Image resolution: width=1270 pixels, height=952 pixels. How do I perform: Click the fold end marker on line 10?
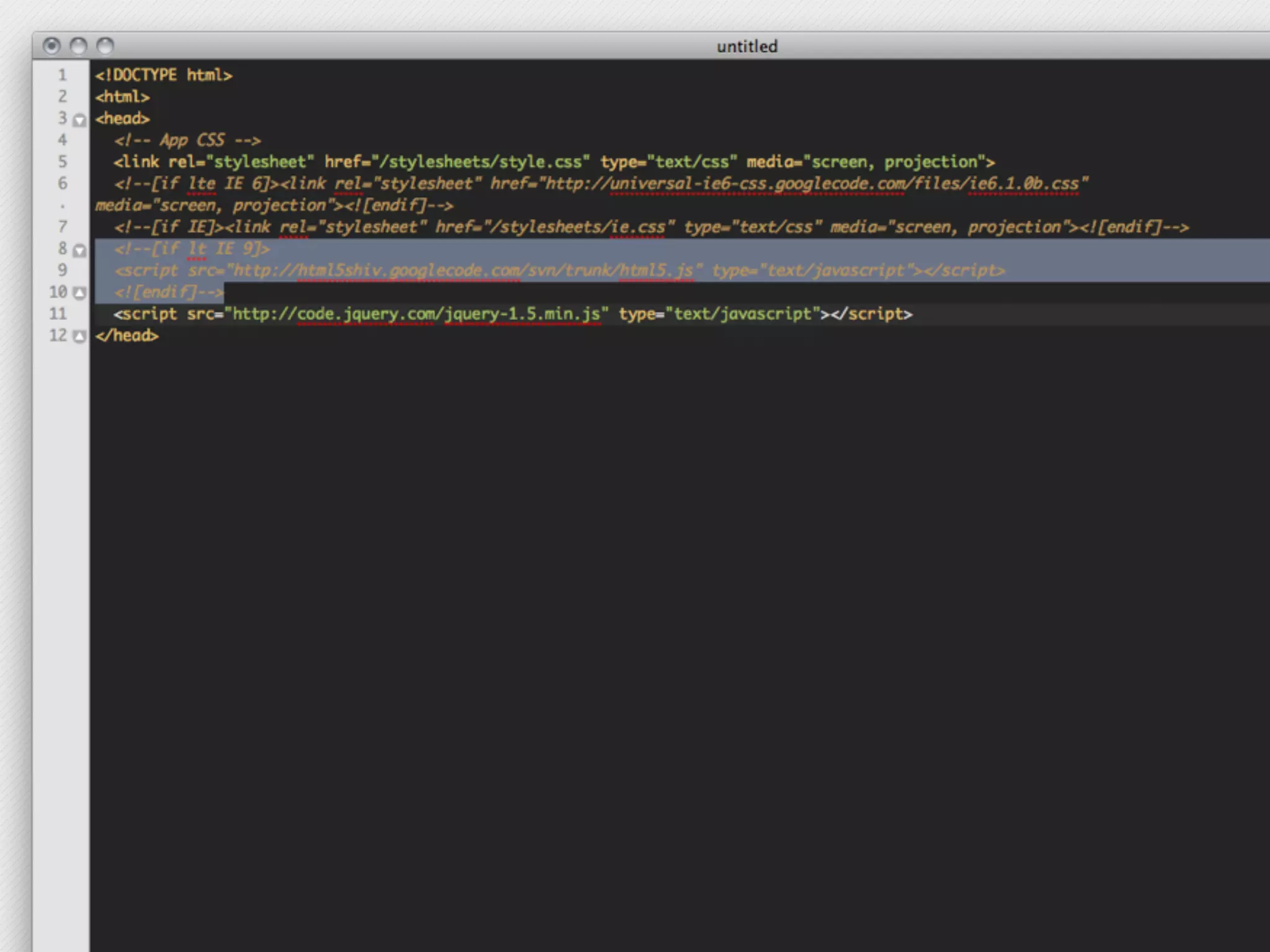point(79,293)
